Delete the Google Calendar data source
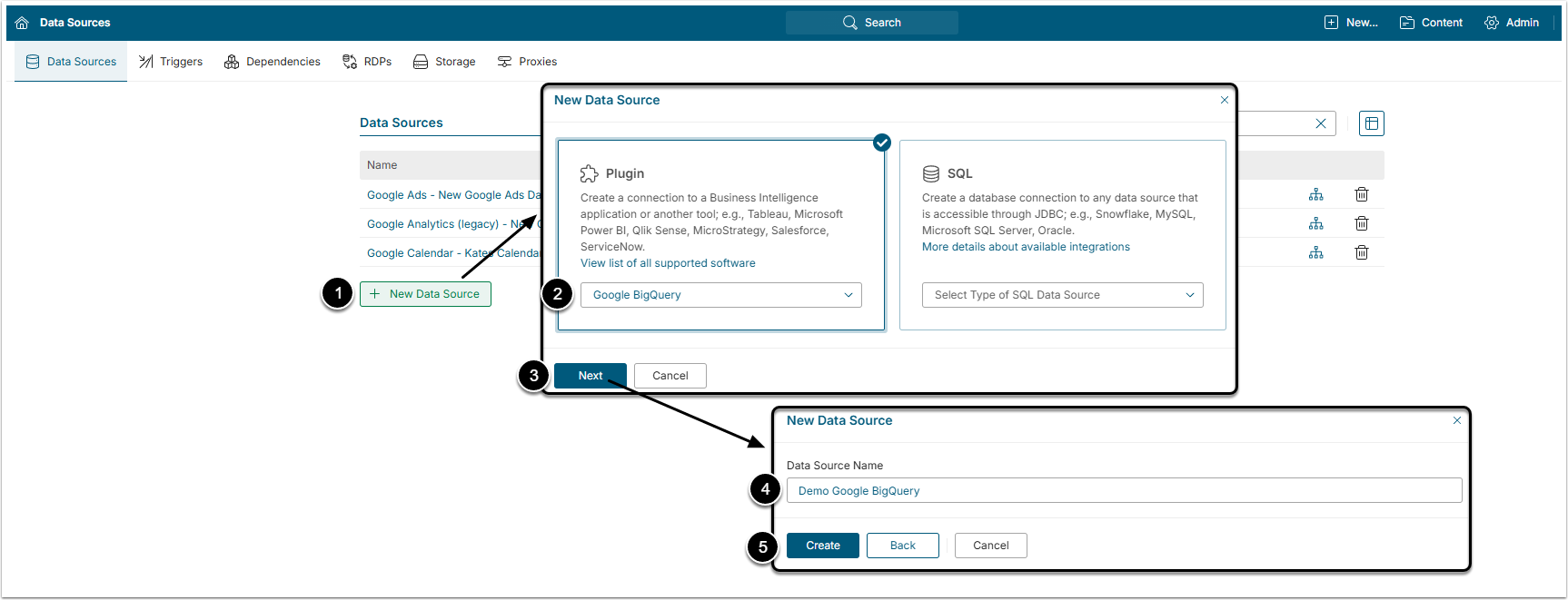 click(1361, 252)
